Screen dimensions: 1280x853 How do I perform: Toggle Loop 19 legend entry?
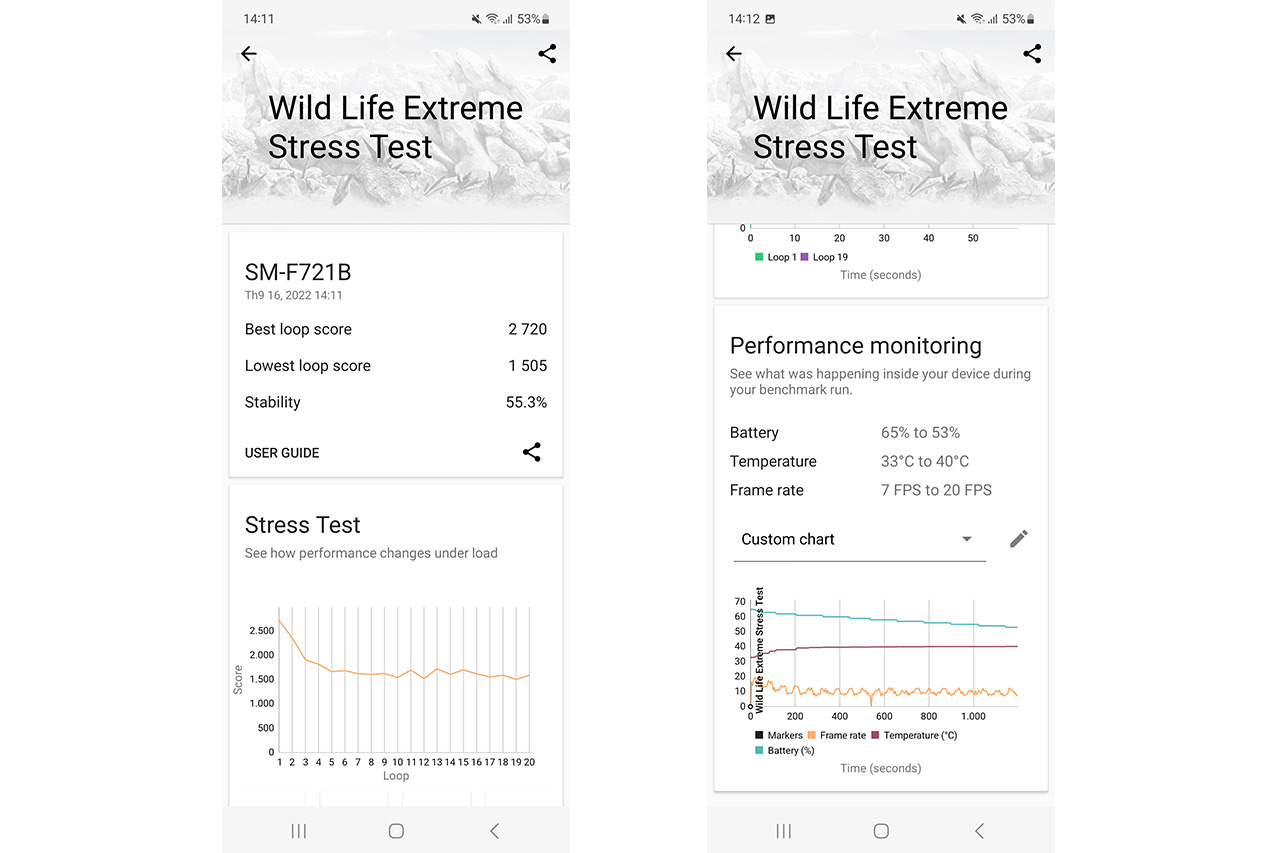tap(824, 257)
